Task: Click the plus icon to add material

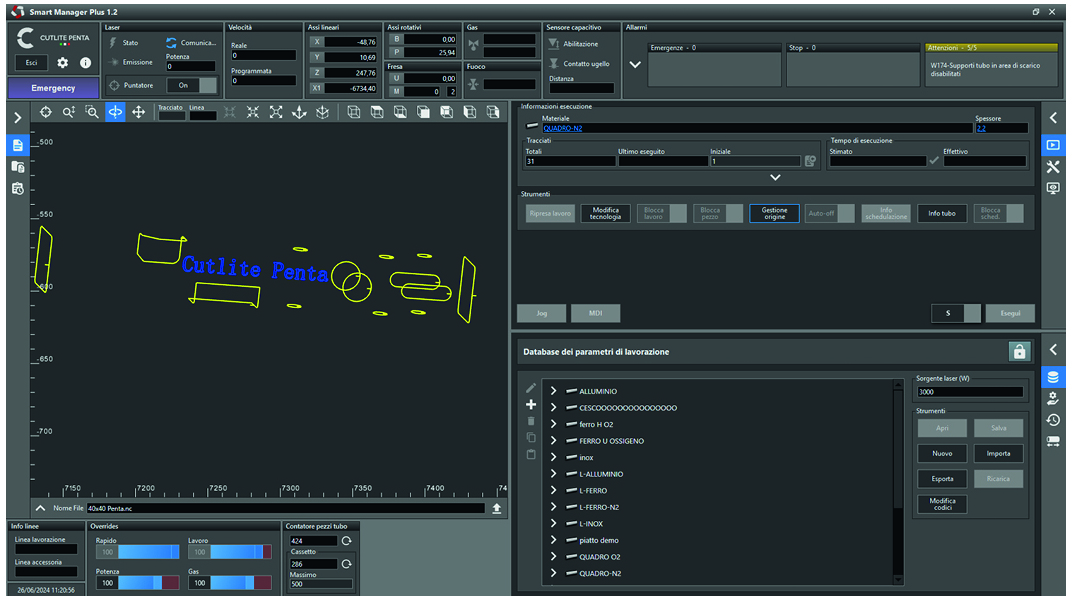Action: pos(531,405)
